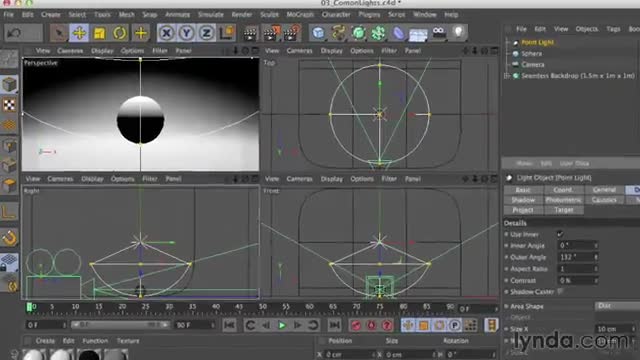640x360 pixels.
Task: Open Object Manager Objects menu
Action: pos(587,29)
